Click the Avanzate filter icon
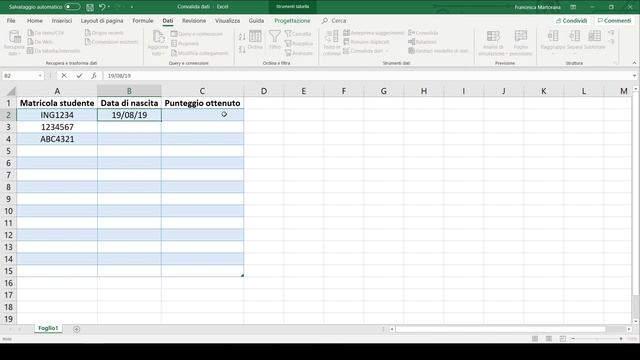Viewport: 640px width, 360px height. pos(289,53)
